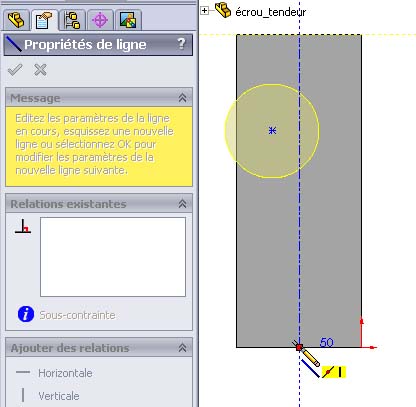The width and height of the screenshot is (416, 407).
Task: Open the FeatureManager design tree tab
Action: [16, 20]
